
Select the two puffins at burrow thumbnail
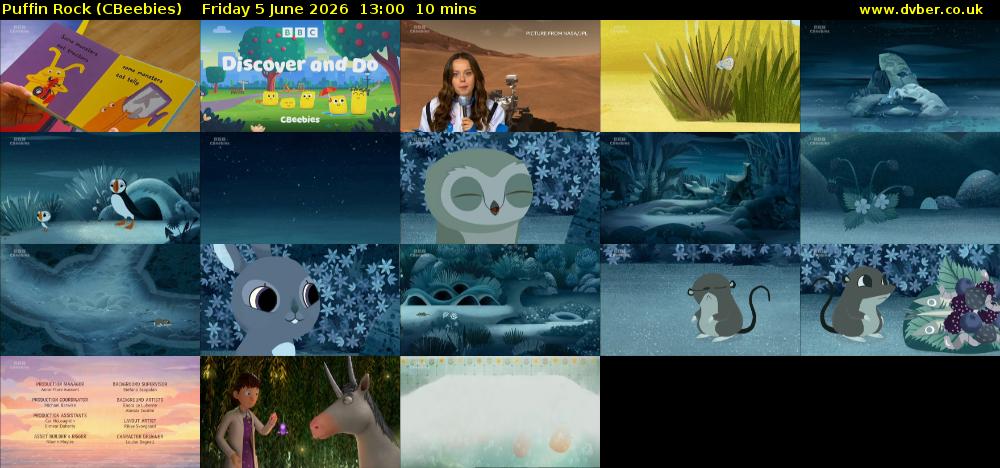[x=100, y=188]
